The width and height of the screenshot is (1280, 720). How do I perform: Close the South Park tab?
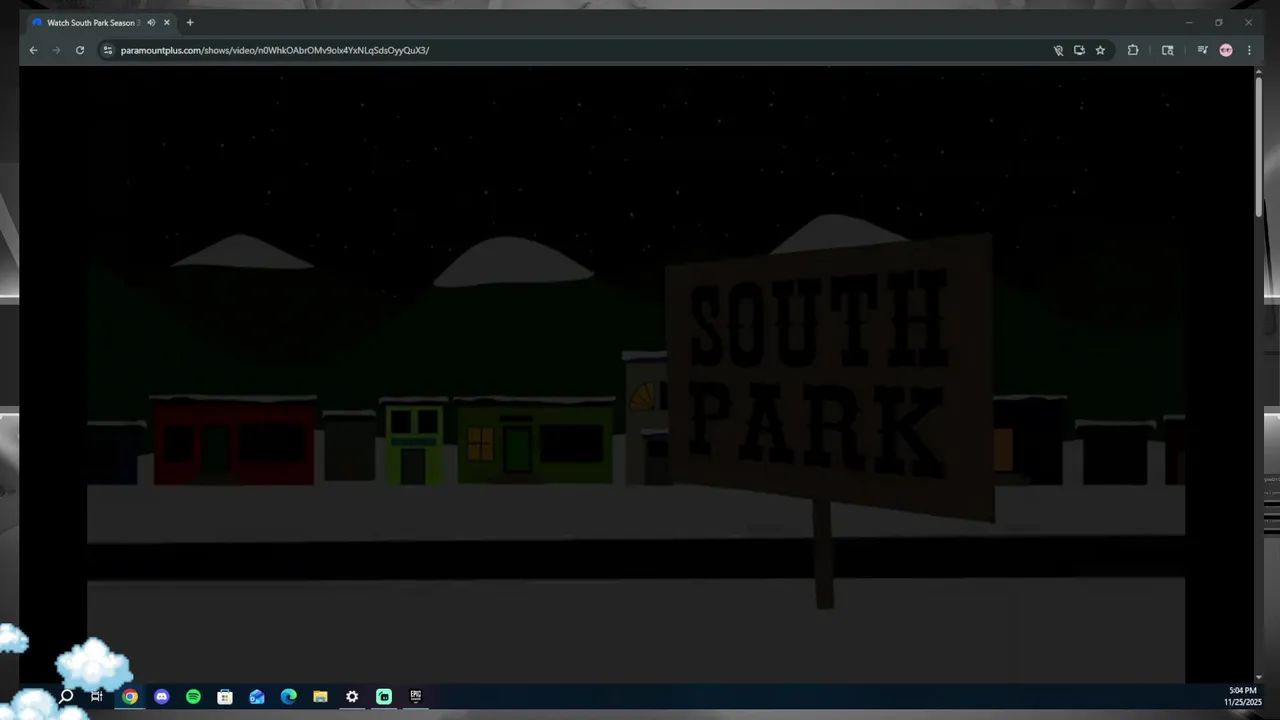tap(167, 22)
